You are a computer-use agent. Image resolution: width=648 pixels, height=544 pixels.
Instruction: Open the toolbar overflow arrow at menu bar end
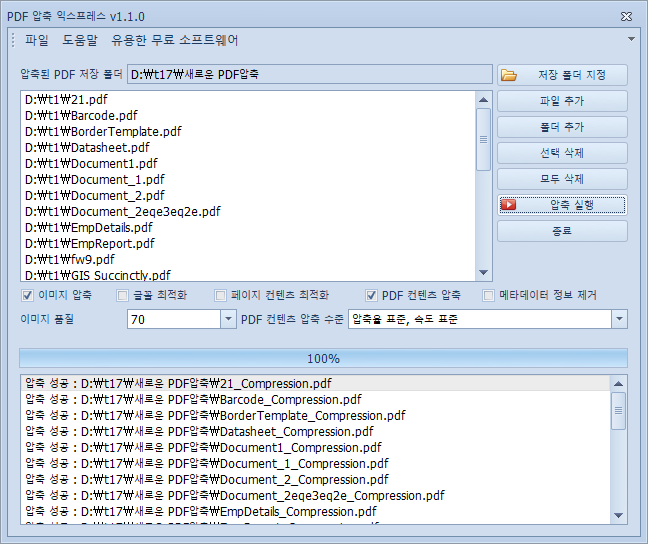tap(631, 39)
